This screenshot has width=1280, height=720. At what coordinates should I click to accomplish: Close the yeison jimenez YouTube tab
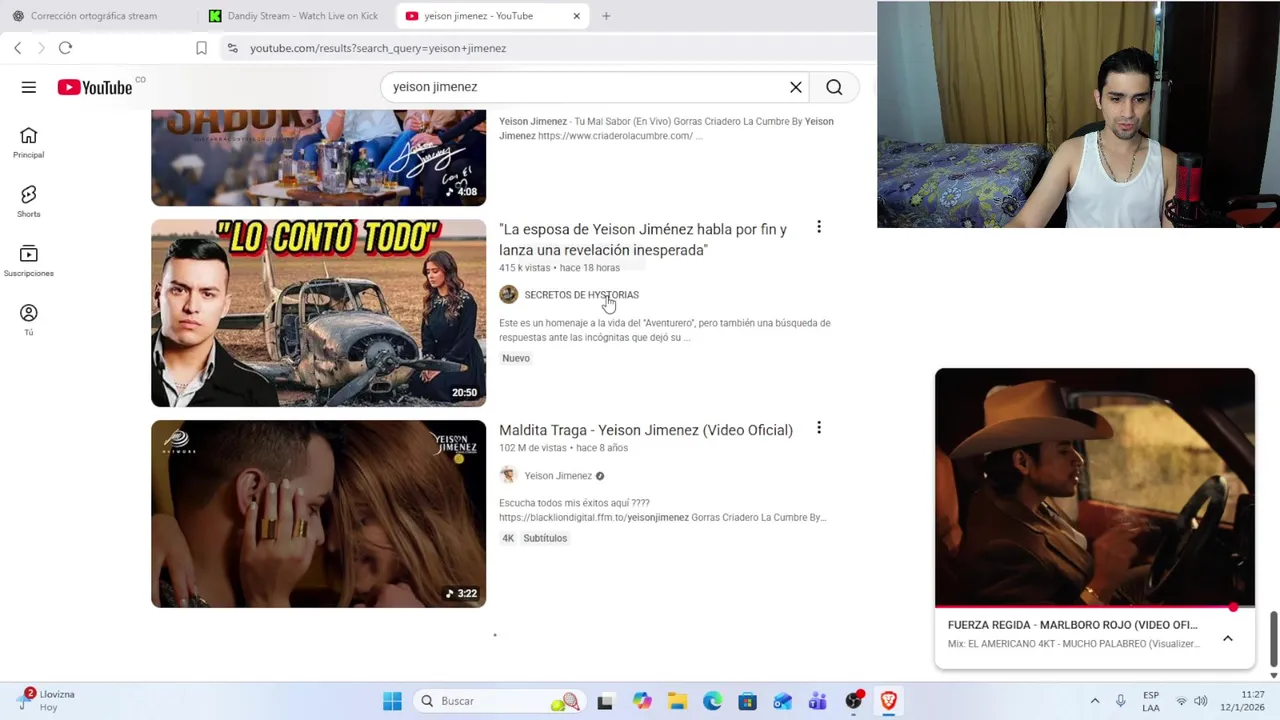pyautogui.click(x=576, y=16)
